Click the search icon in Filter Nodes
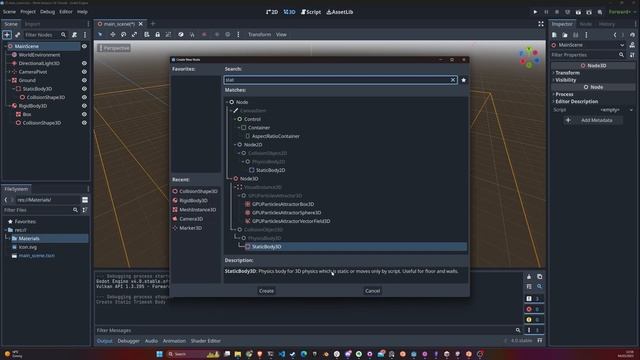This screenshot has width=640, height=360. coord(63,35)
